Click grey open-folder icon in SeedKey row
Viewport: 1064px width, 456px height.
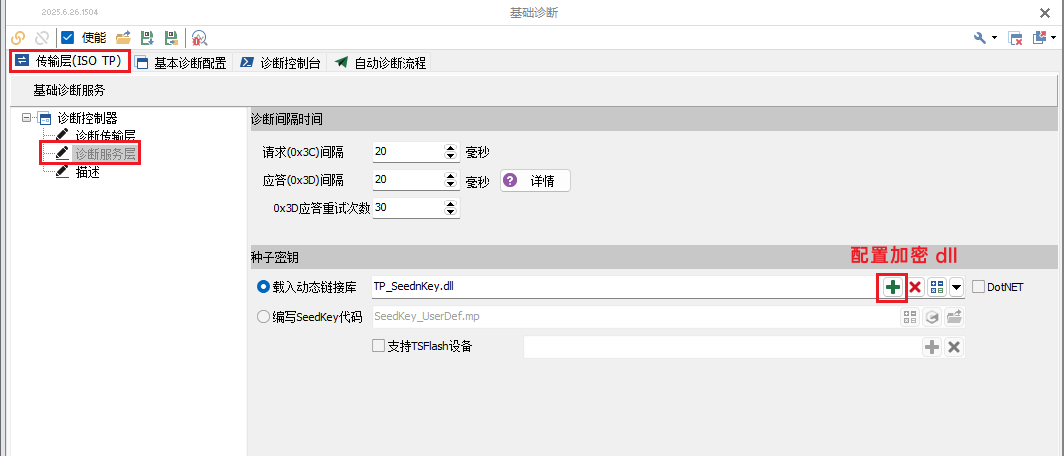(955, 317)
